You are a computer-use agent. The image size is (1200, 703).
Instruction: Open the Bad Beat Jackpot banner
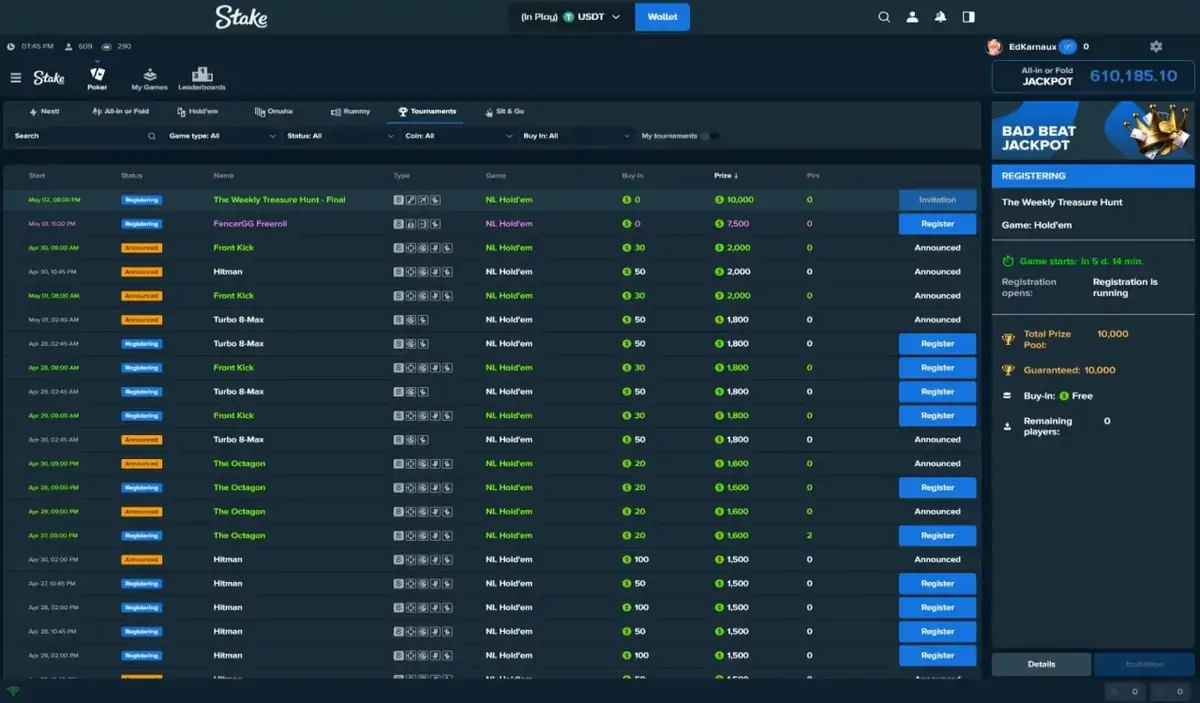click(x=1093, y=130)
